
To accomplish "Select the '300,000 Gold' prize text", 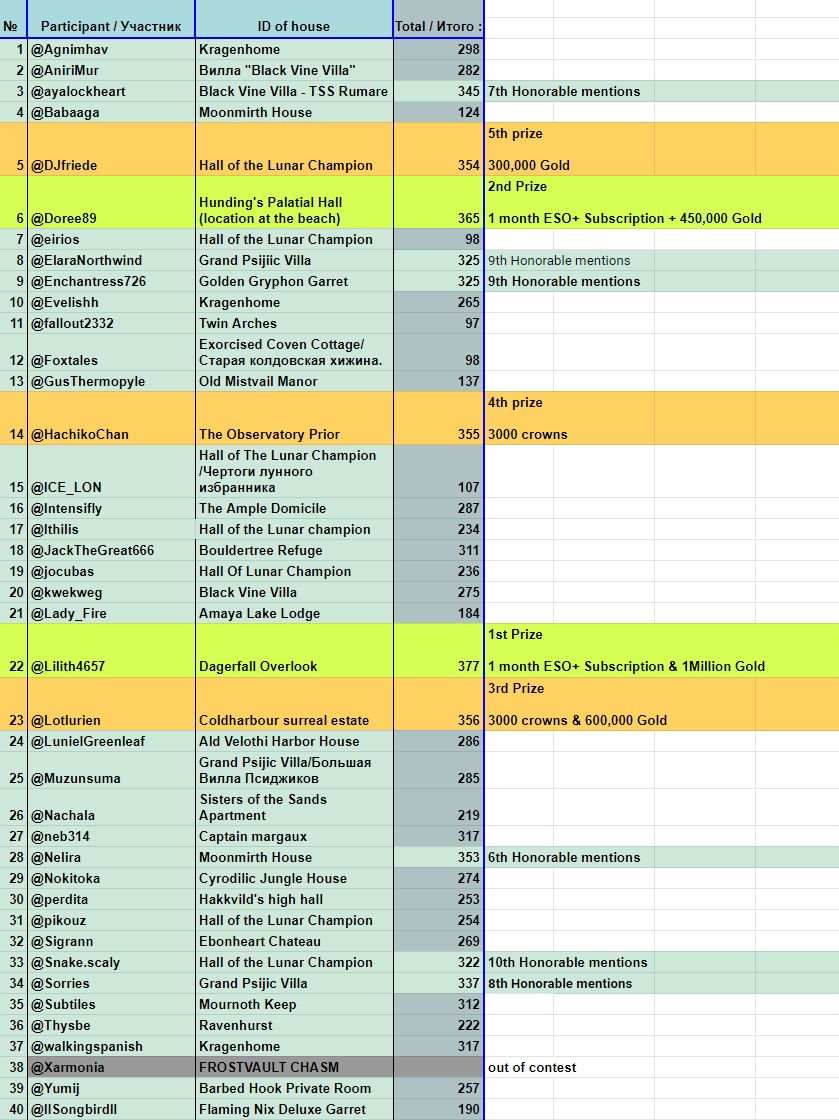I will (x=529, y=165).
